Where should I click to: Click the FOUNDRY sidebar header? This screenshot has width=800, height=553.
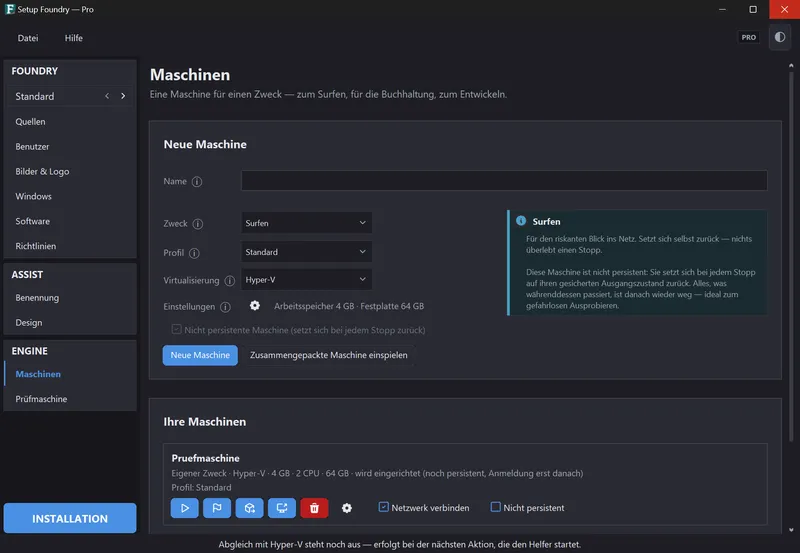tap(35, 71)
